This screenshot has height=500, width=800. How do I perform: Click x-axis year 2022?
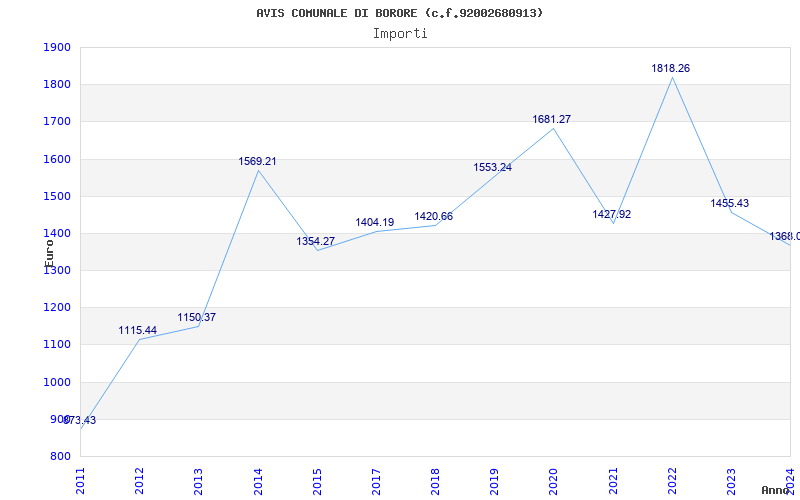click(x=672, y=481)
